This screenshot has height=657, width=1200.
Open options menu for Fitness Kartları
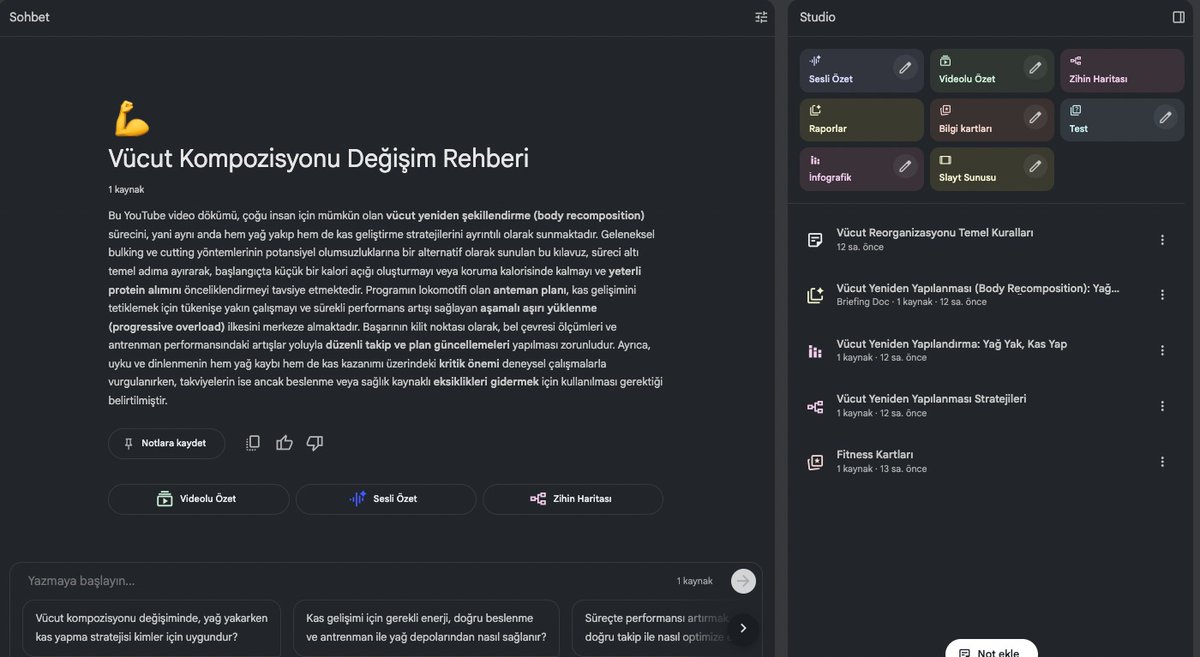[x=1162, y=462]
